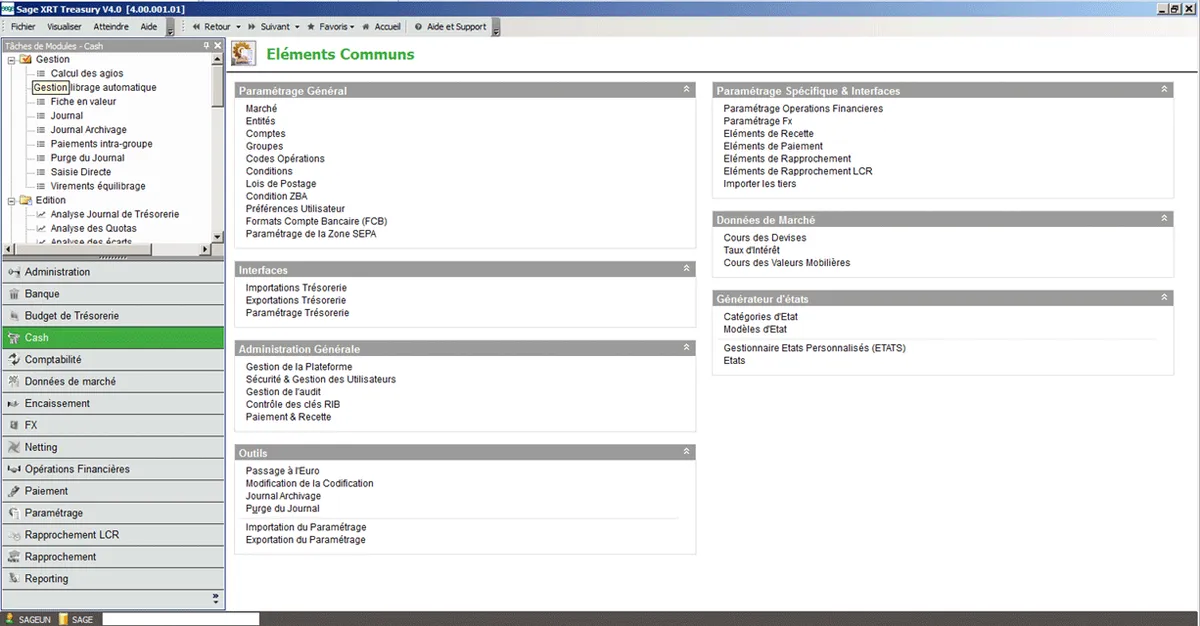Open Saisie Directe in the tree
The image size is (1200, 626).
[x=80, y=172]
